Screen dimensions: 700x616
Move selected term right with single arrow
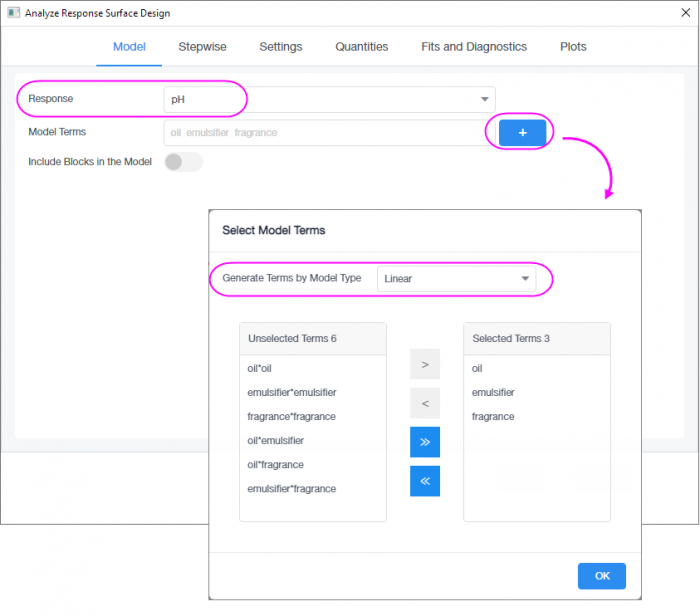click(x=424, y=364)
